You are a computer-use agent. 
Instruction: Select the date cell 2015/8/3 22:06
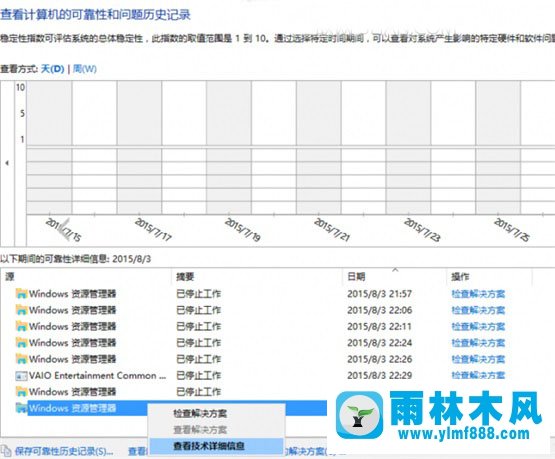tap(379, 310)
